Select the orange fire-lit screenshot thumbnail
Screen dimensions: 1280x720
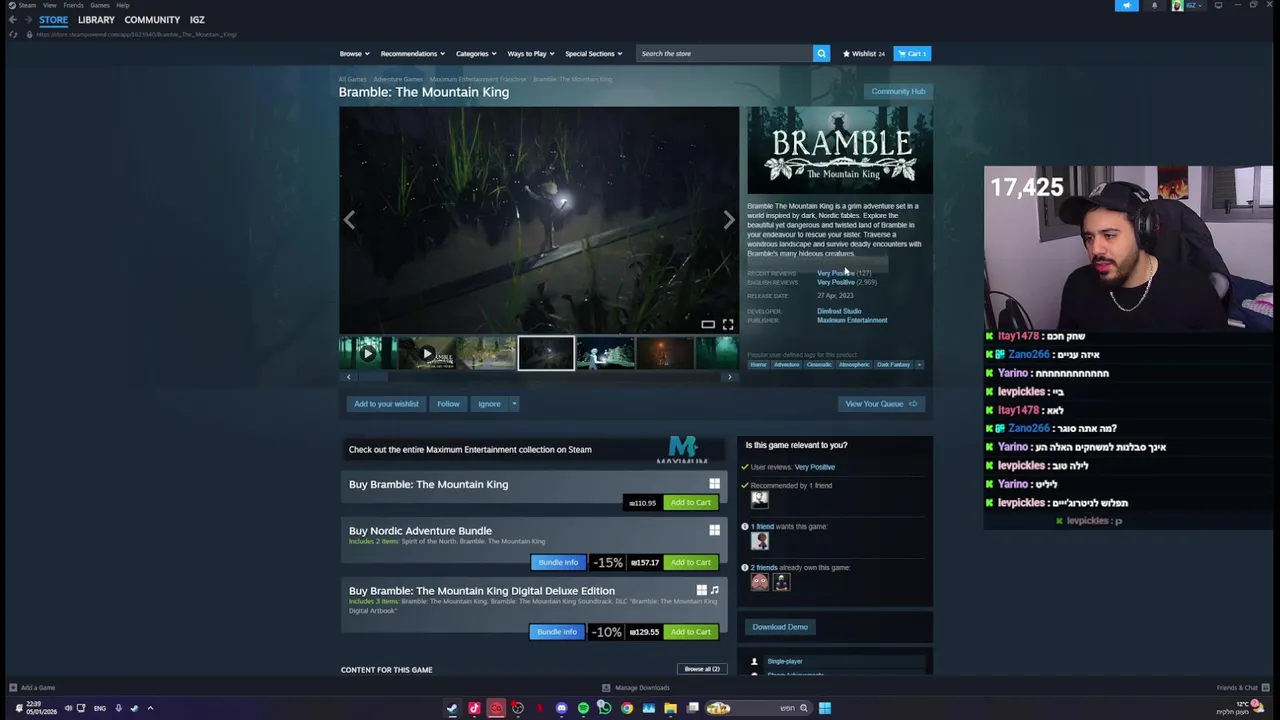click(665, 353)
